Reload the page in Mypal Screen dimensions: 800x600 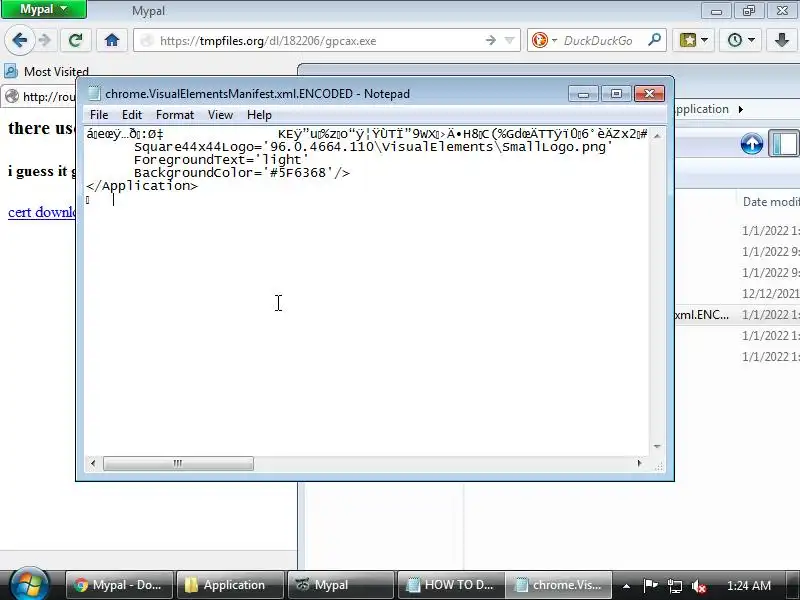pos(76,40)
